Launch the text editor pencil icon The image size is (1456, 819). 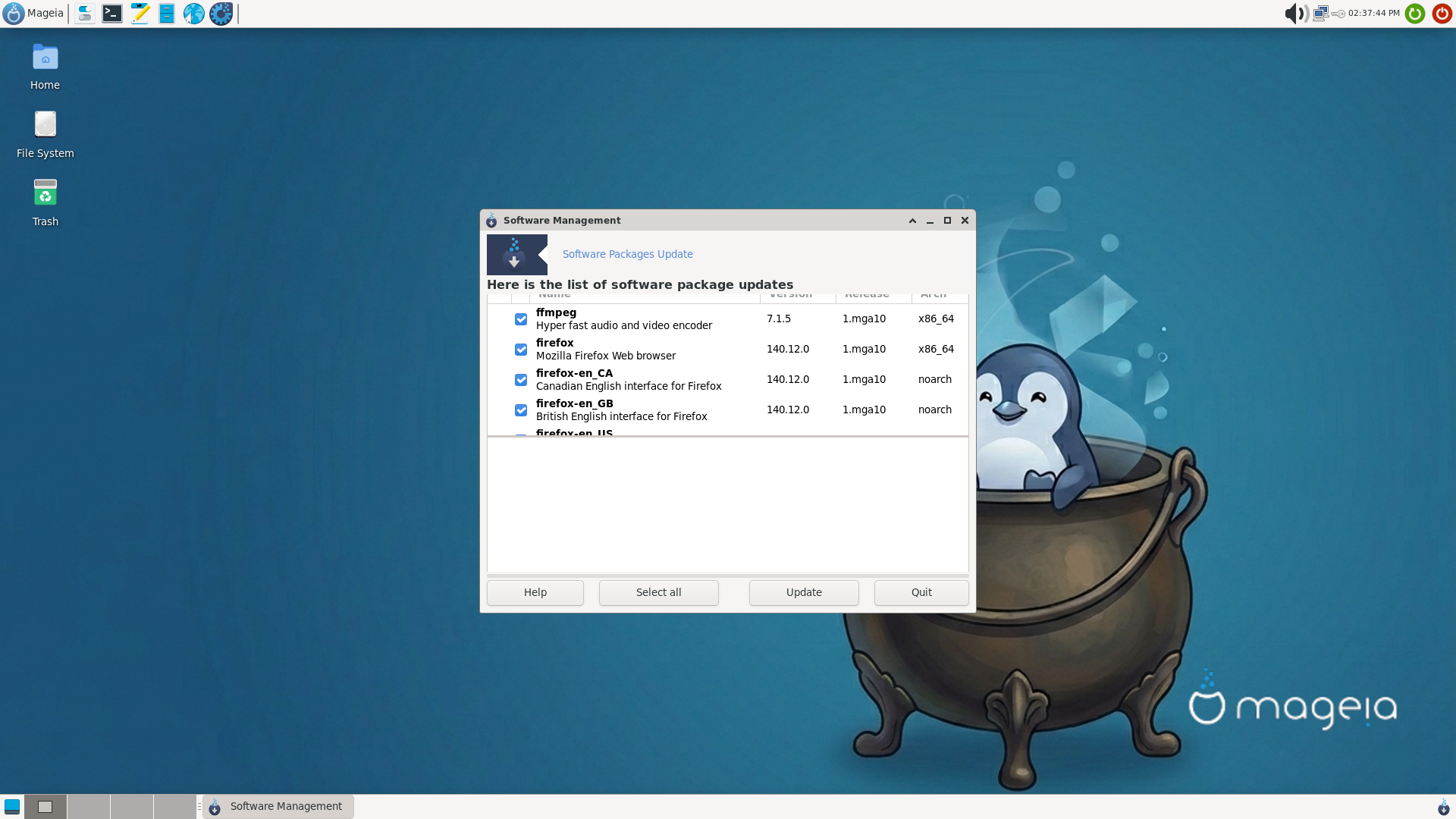[140, 13]
